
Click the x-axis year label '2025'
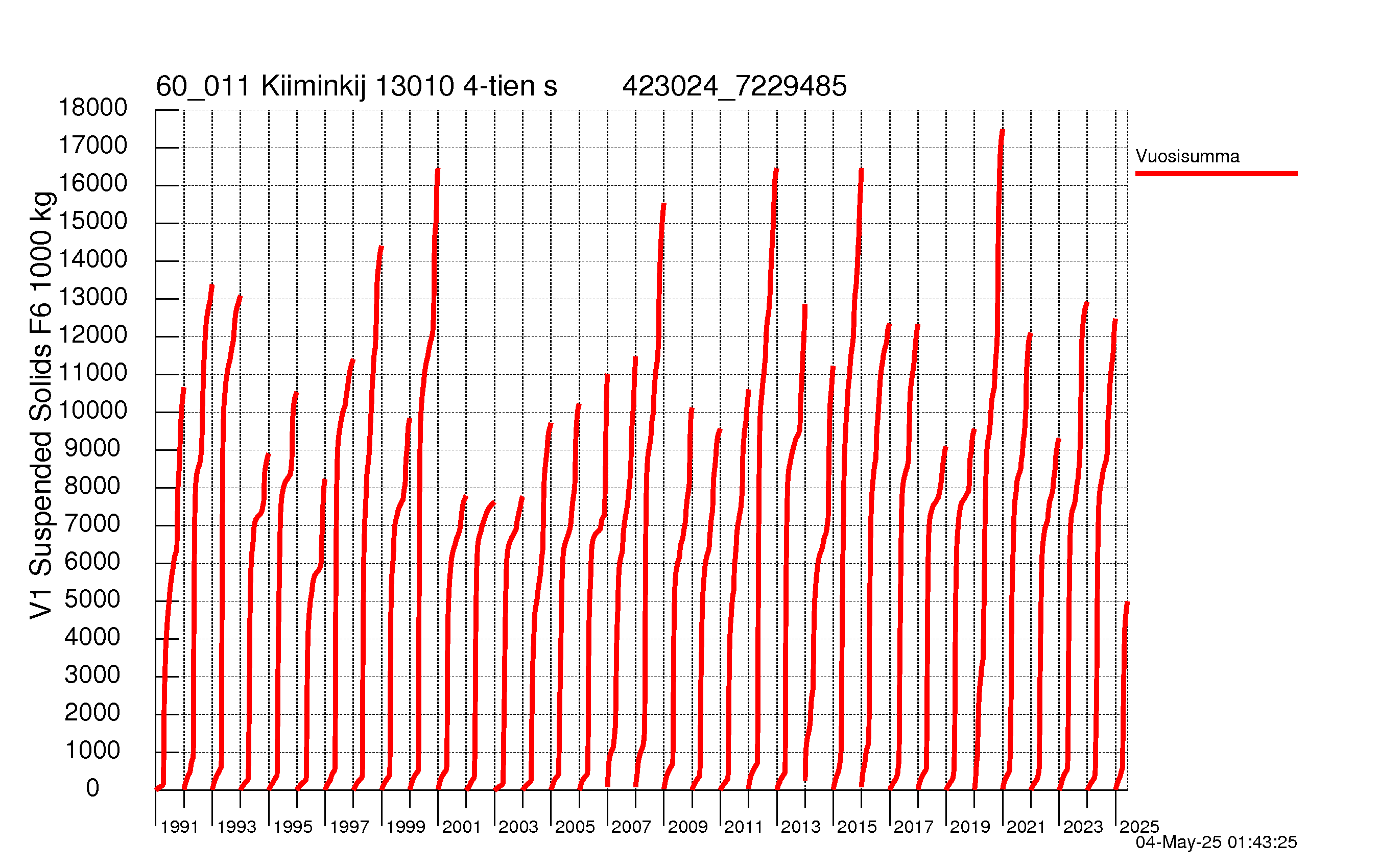[1139, 827]
